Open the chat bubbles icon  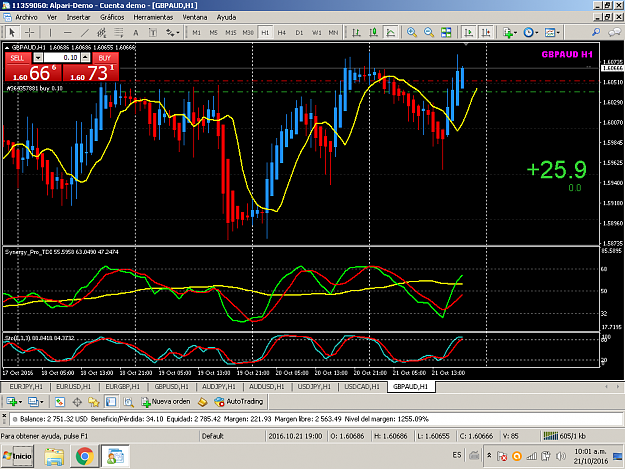click(614, 32)
